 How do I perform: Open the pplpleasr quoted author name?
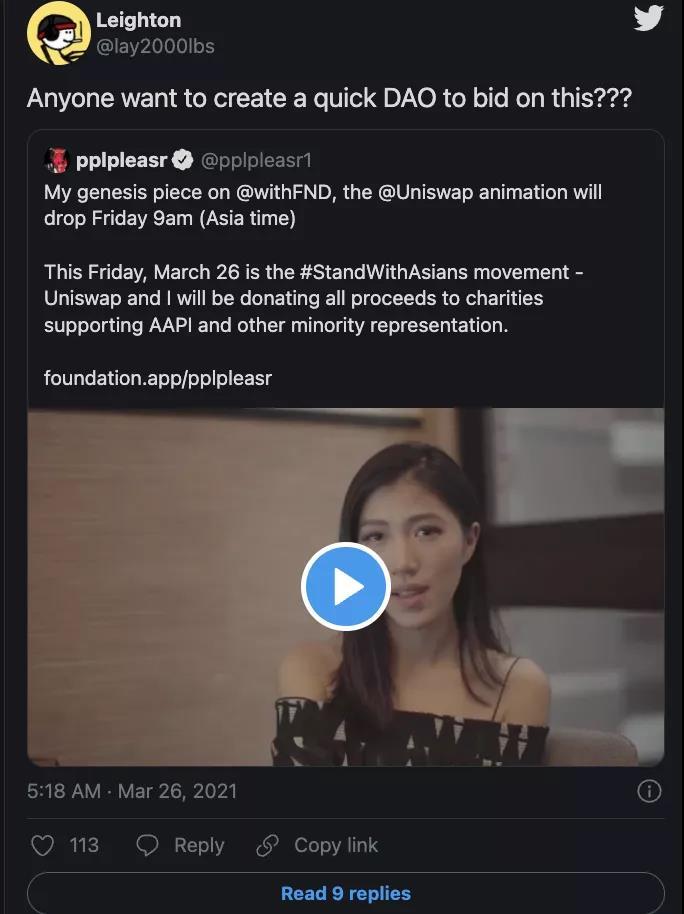click(121, 160)
